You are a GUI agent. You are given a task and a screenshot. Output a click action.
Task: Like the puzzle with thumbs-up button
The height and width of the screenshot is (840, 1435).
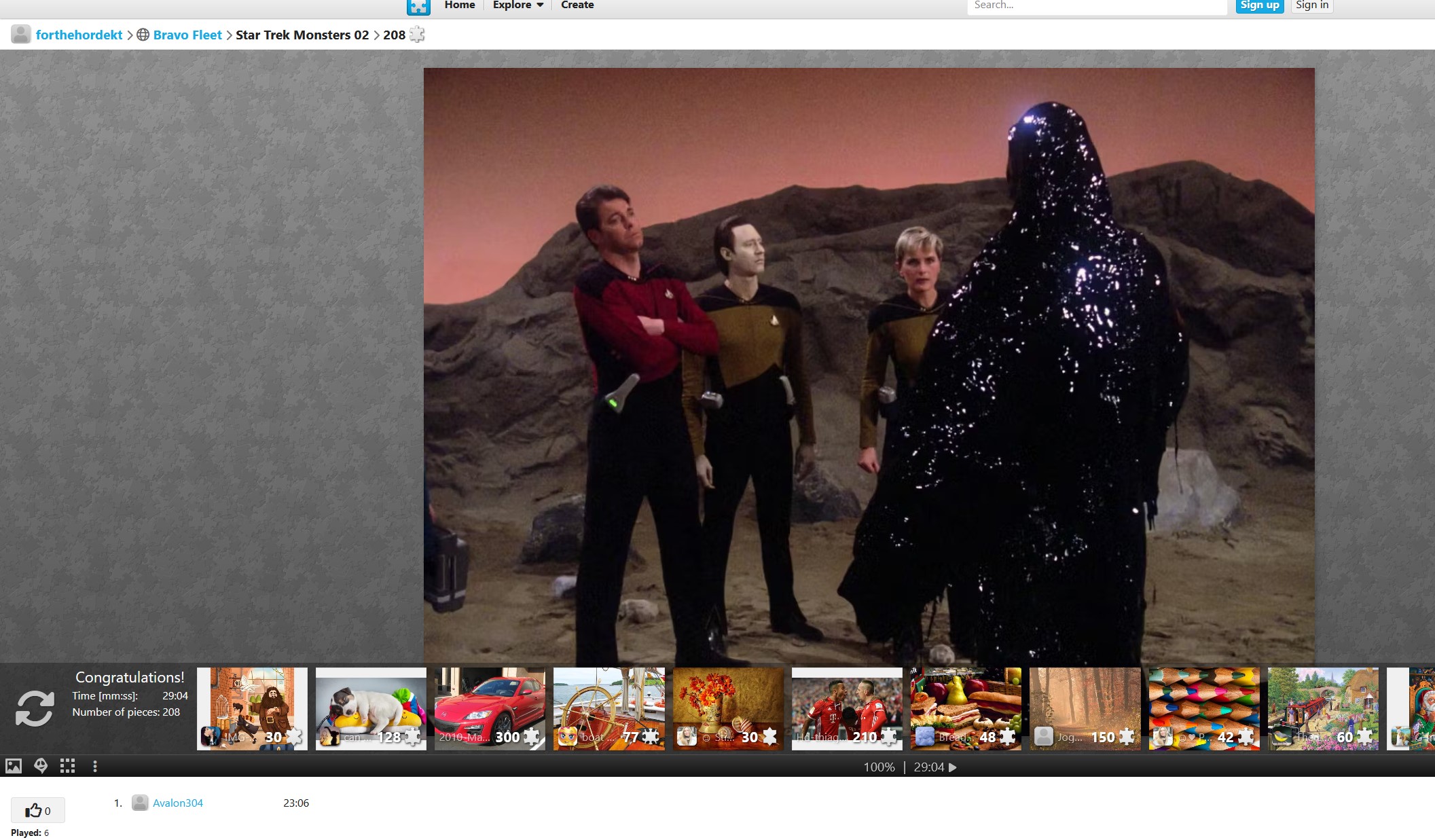click(x=38, y=810)
